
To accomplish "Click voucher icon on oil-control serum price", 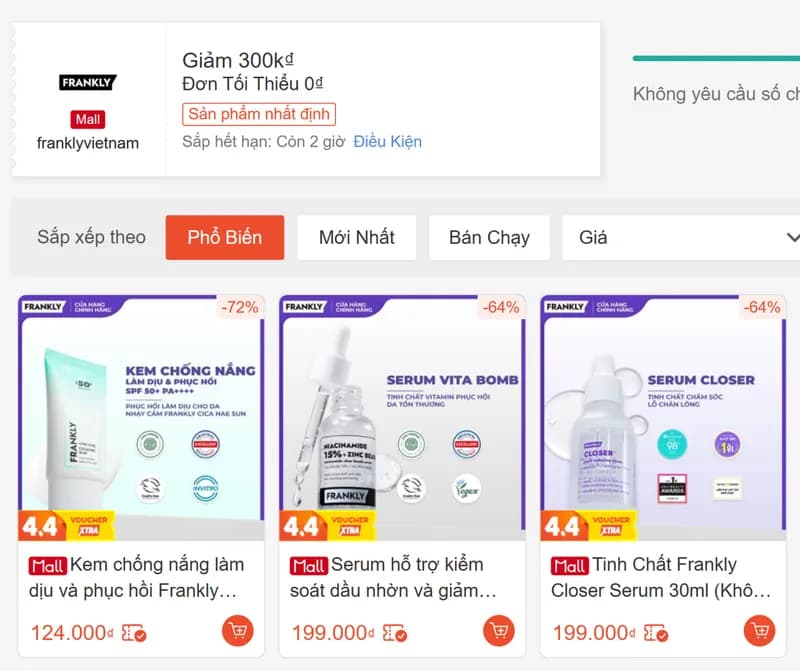I will tap(396, 633).
